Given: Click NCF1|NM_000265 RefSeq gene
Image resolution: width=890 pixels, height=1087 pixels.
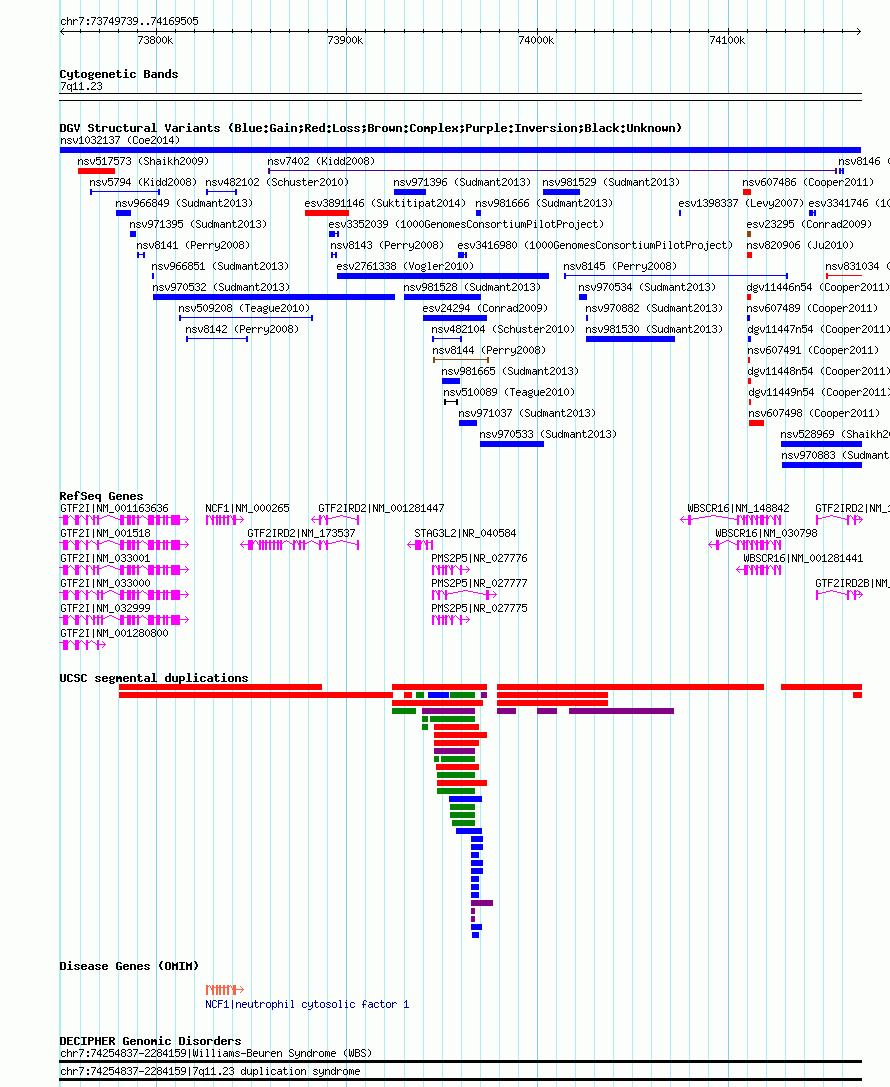Looking at the screenshot, I should point(247,508).
